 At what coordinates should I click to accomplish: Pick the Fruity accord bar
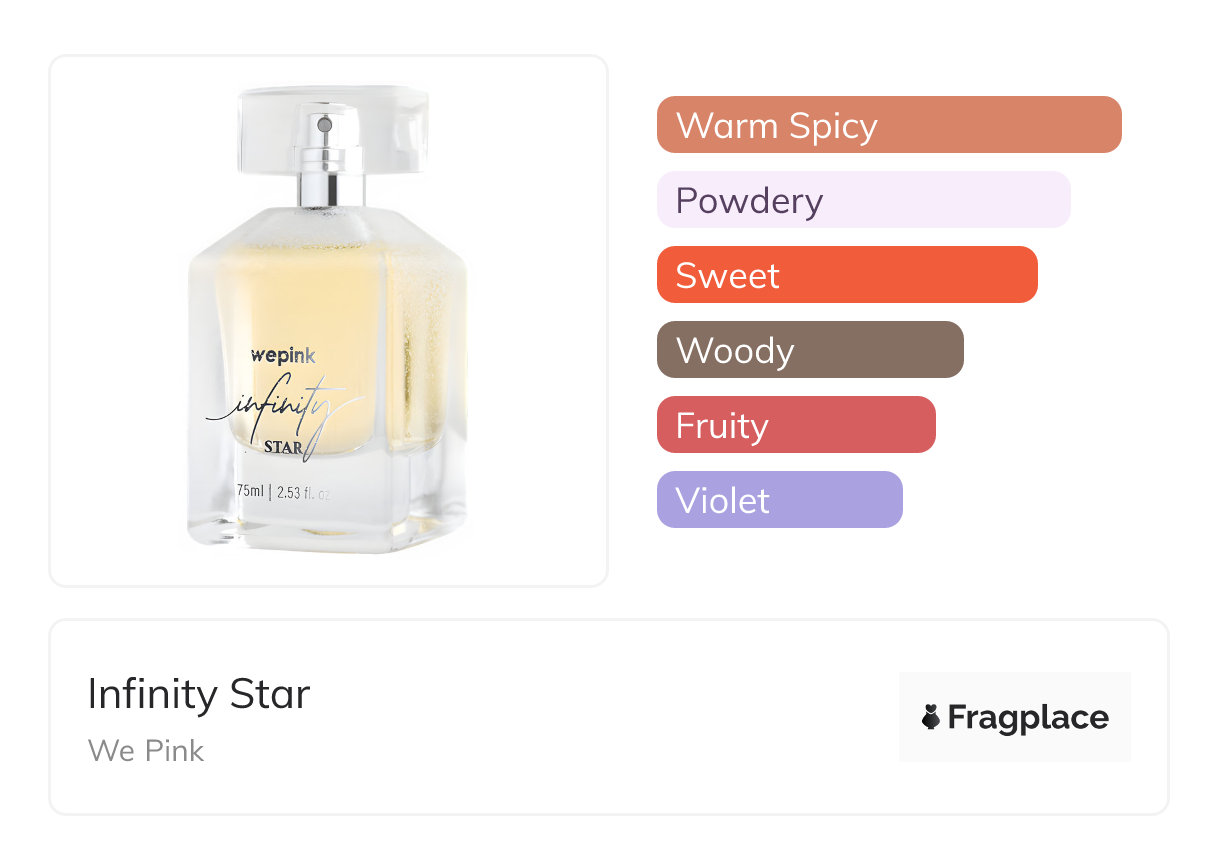pos(796,425)
